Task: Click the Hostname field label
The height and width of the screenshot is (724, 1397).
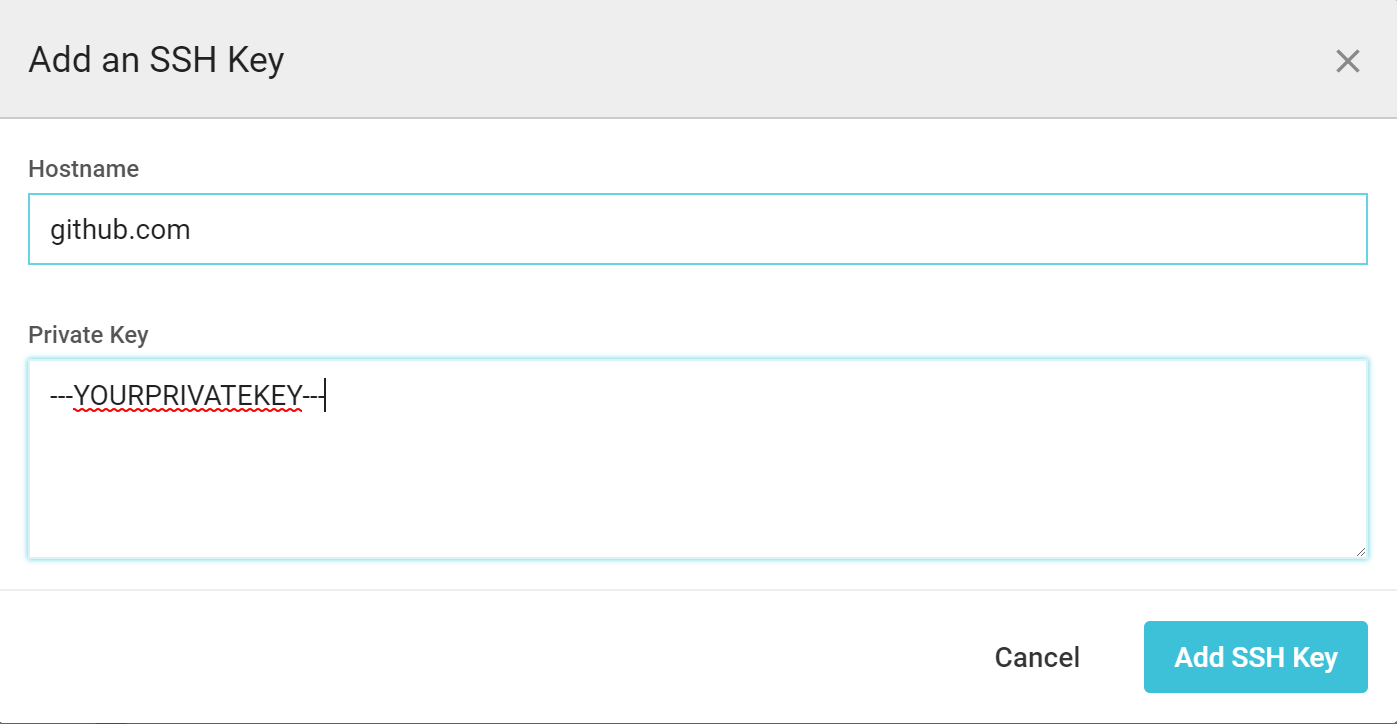Action: click(84, 169)
